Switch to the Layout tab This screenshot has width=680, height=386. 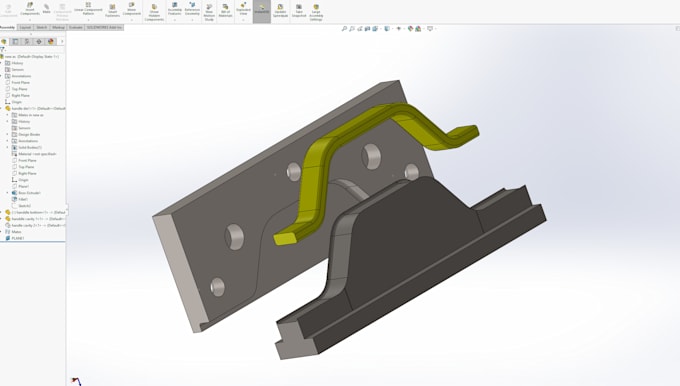pos(25,27)
